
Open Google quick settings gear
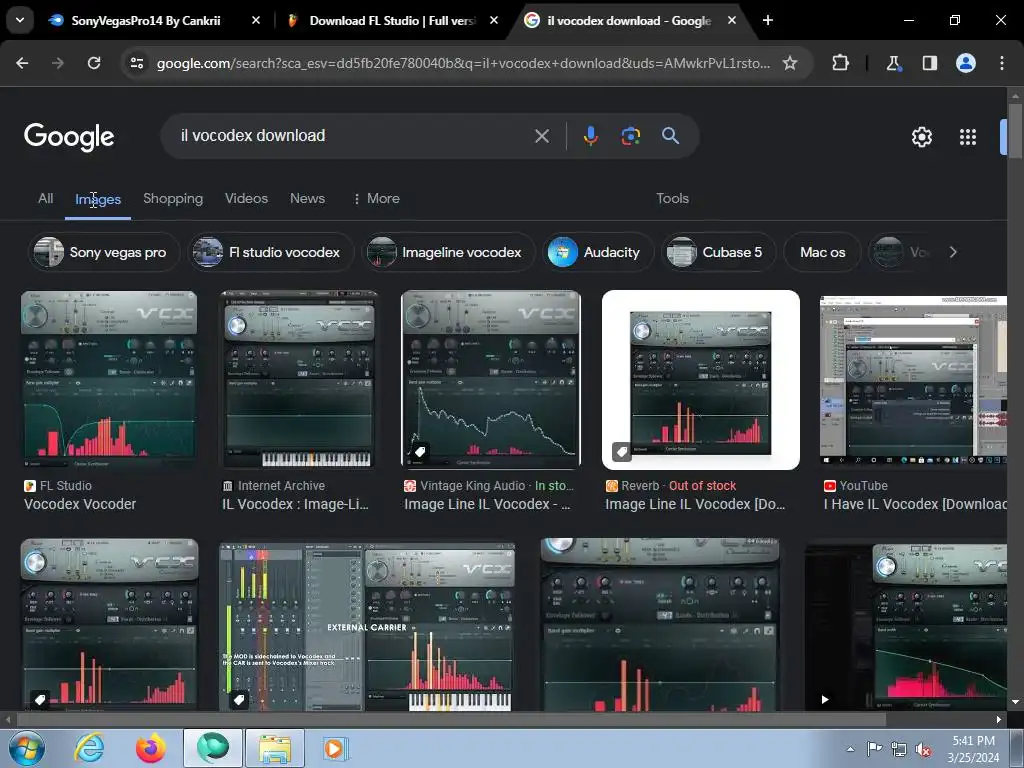tap(921, 137)
